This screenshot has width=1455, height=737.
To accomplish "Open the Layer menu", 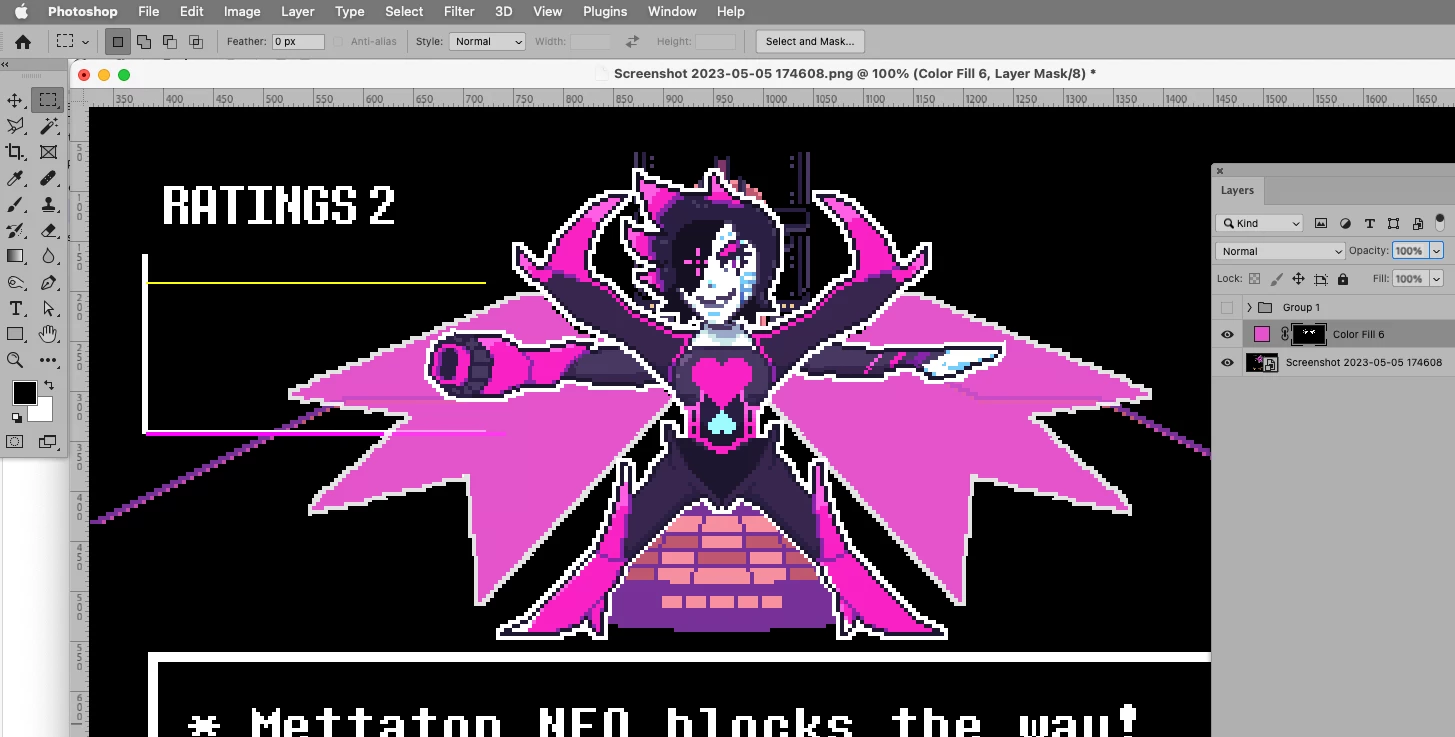I will point(298,11).
